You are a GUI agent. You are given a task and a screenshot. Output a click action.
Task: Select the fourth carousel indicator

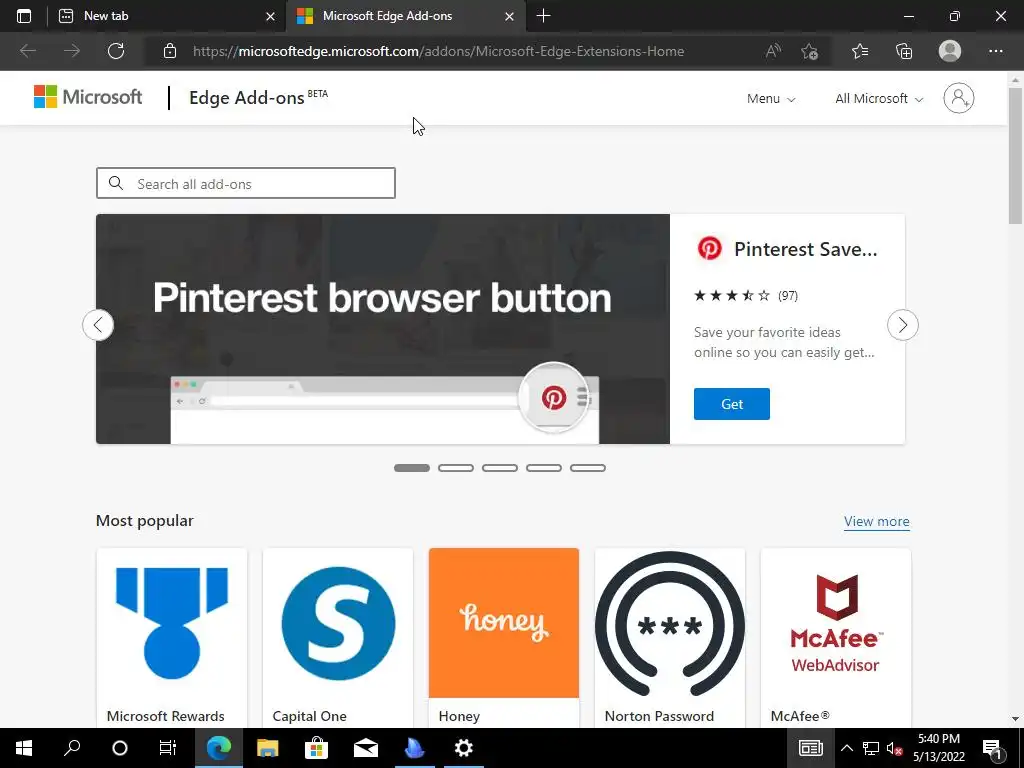click(x=544, y=468)
